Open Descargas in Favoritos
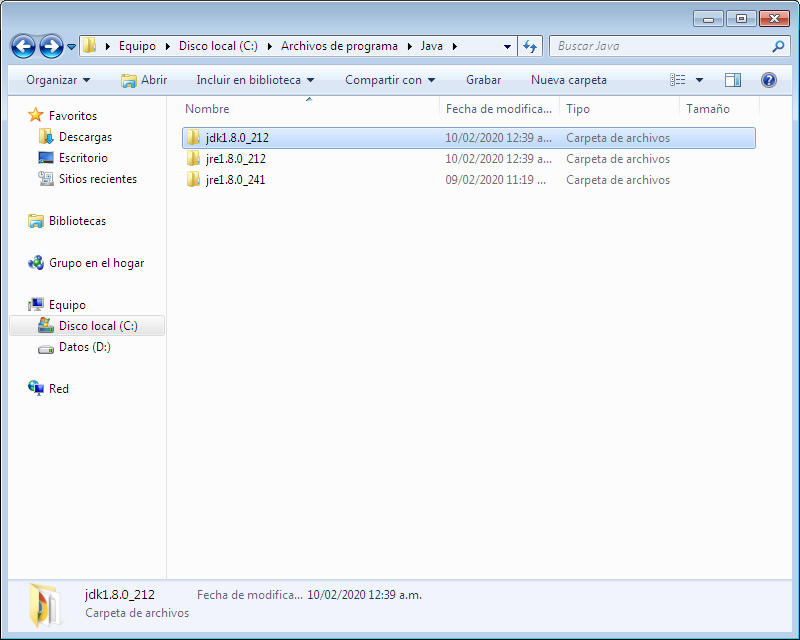Screen dimensions: 800x640 point(85,137)
